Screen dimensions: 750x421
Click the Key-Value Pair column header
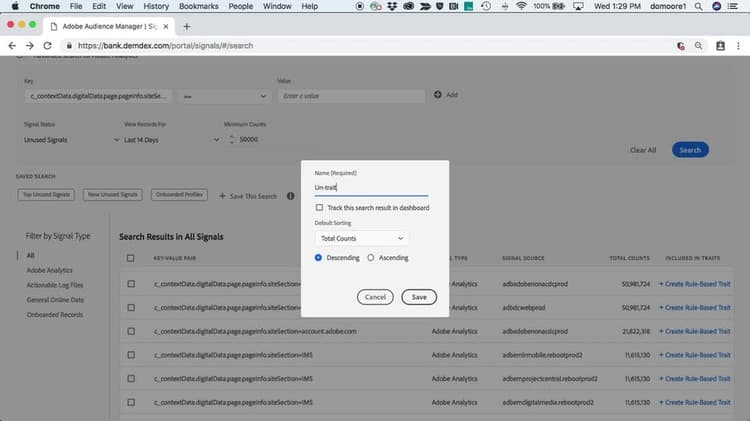click(175, 258)
